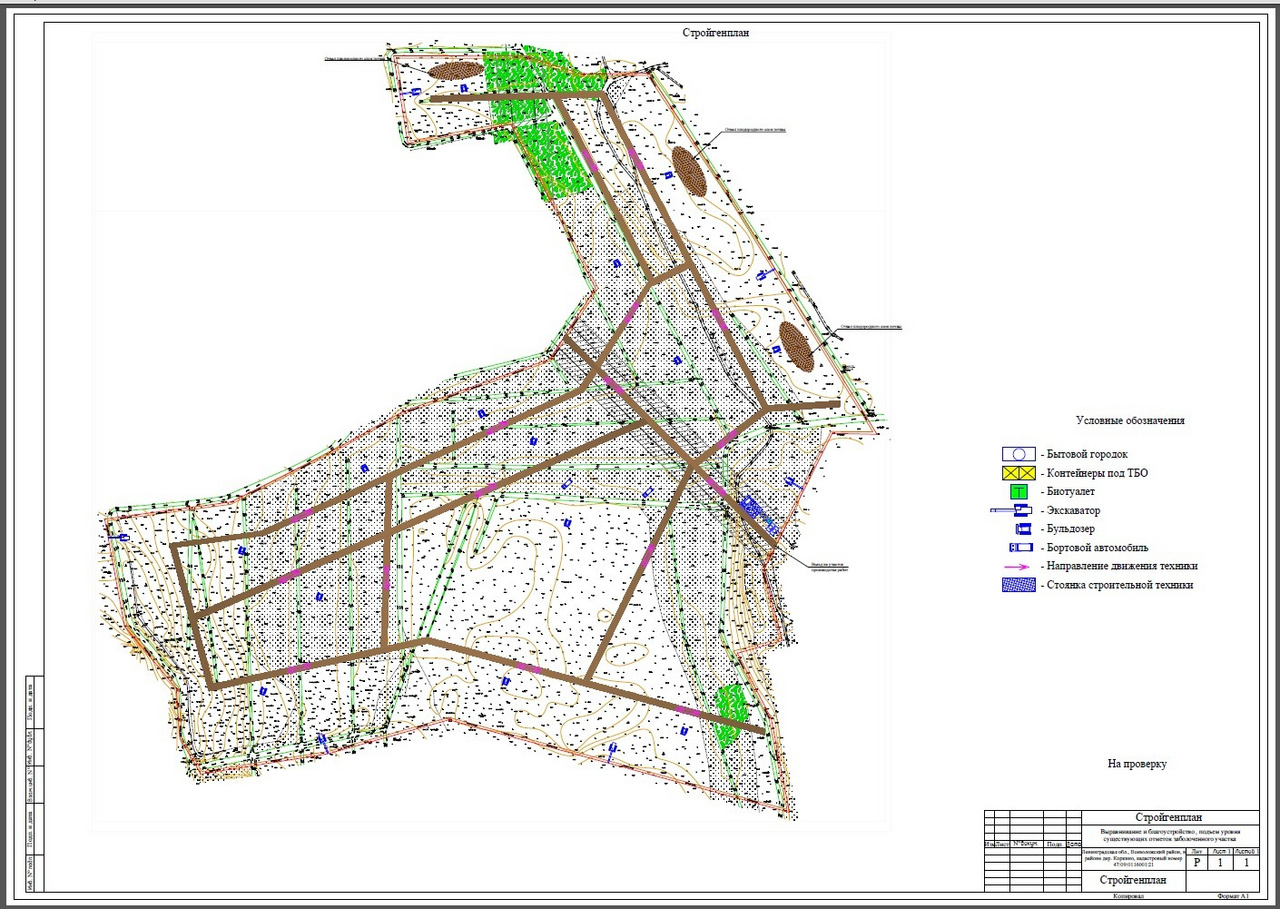This screenshot has height=909, width=1280.
Task: Click the 'Формат А1' text under the title block
Action: coord(1233,896)
